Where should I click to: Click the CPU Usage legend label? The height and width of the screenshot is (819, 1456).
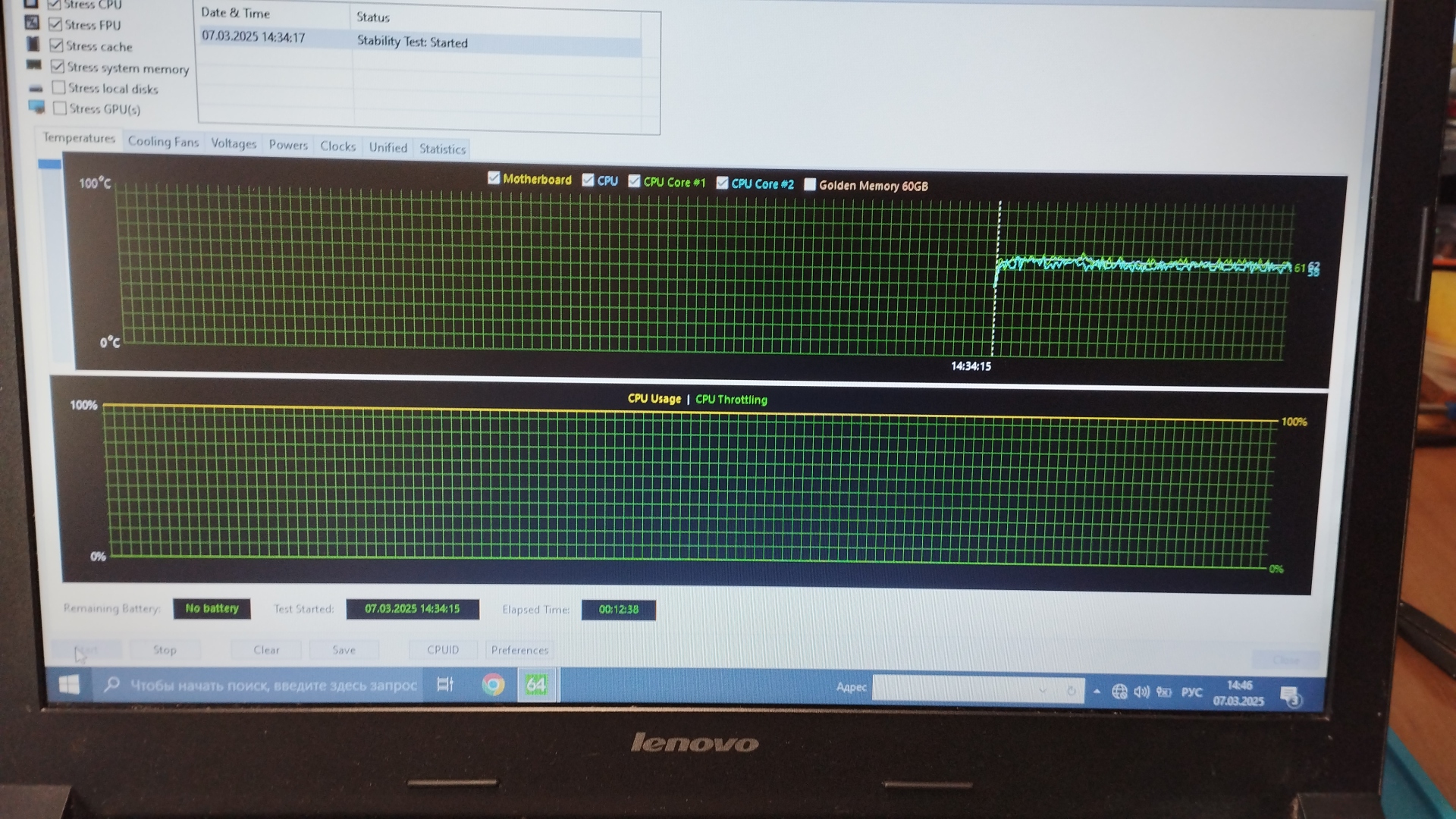[654, 398]
